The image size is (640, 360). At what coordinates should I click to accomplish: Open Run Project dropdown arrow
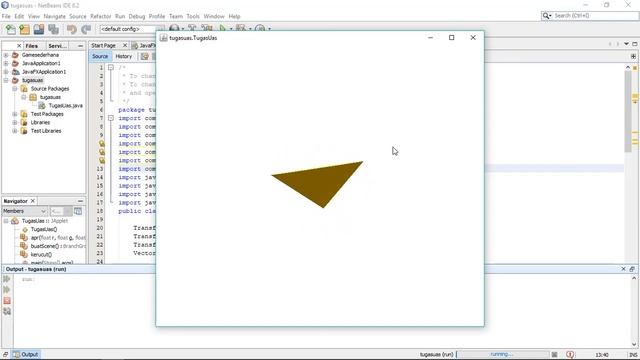click(231, 29)
